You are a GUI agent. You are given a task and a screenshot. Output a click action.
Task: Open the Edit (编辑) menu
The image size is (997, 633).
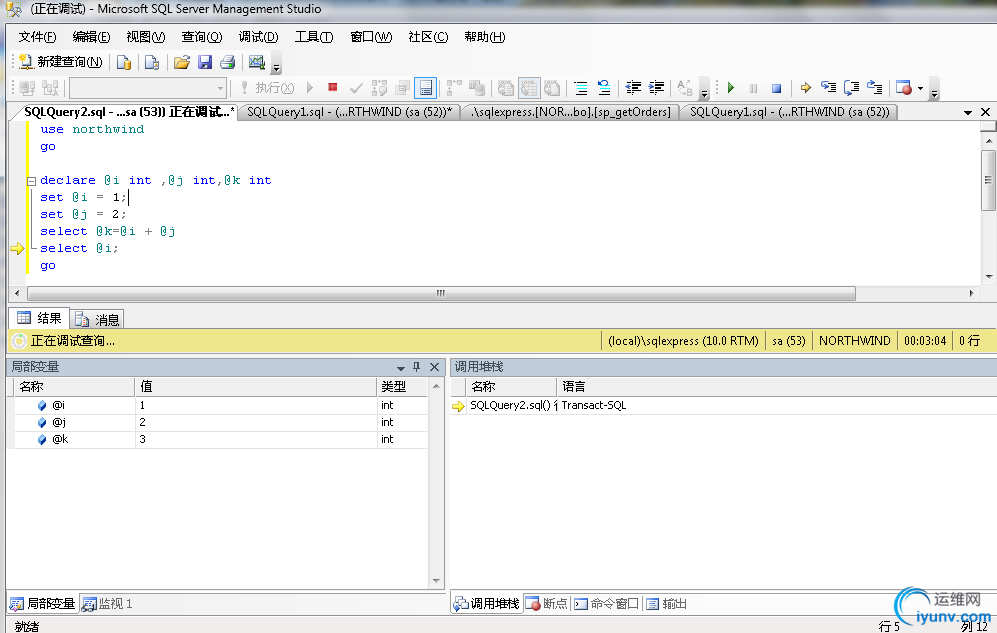coord(91,37)
